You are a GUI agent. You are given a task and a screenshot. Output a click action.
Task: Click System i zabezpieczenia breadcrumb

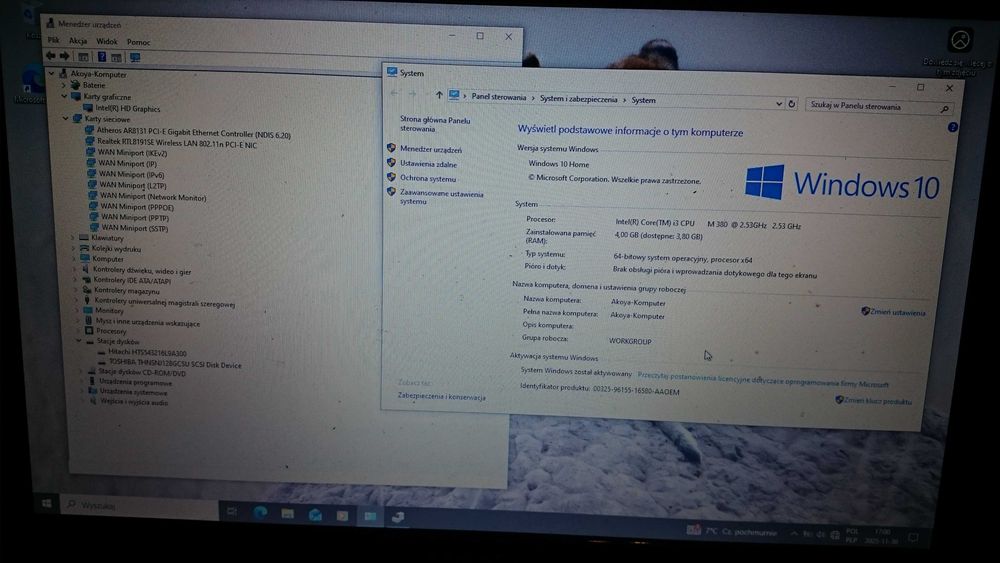click(578, 99)
